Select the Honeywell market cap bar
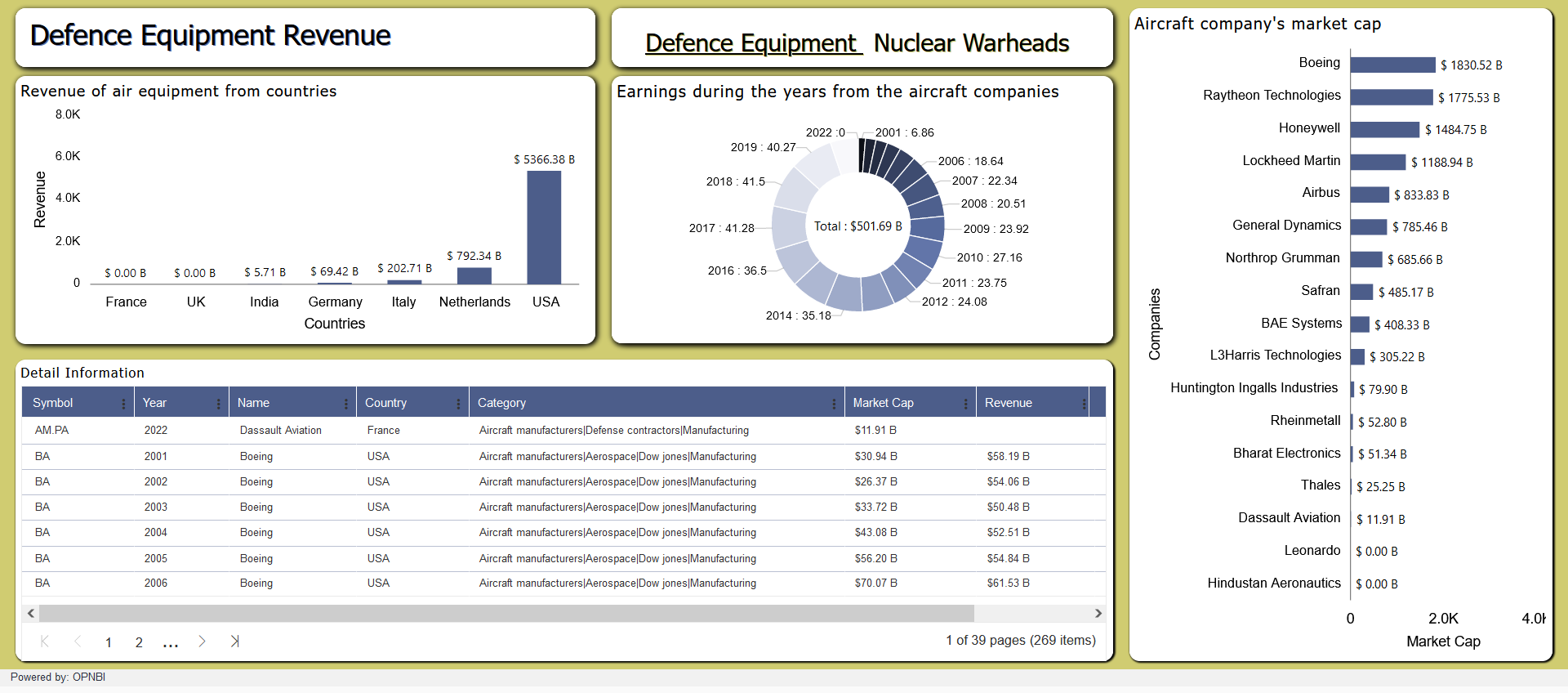This screenshot has width=1568, height=693. pyautogui.click(x=1385, y=129)
